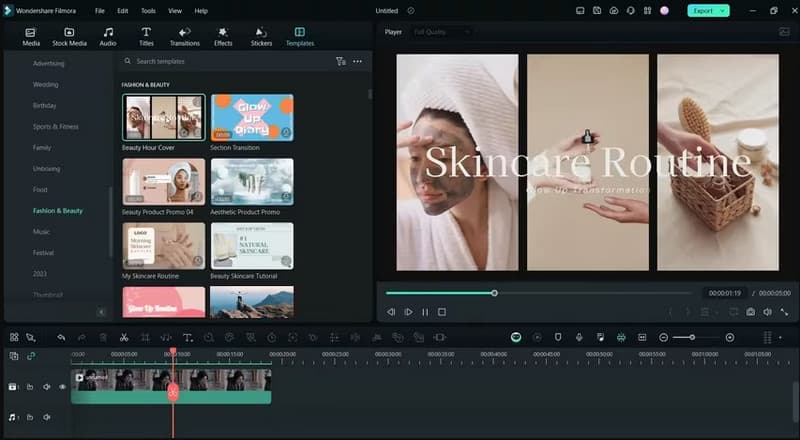The width and height of the screenshot is (800, 440).
Task: Select the Unboxing category
Action: (x=46, y=168)
